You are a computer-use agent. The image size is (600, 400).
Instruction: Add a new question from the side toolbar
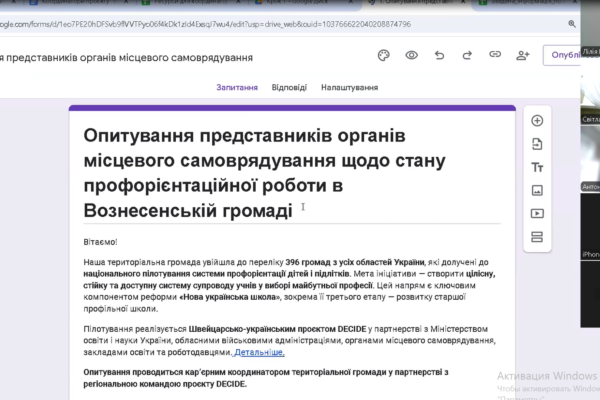pyautogui.click(x=537, y=121)
